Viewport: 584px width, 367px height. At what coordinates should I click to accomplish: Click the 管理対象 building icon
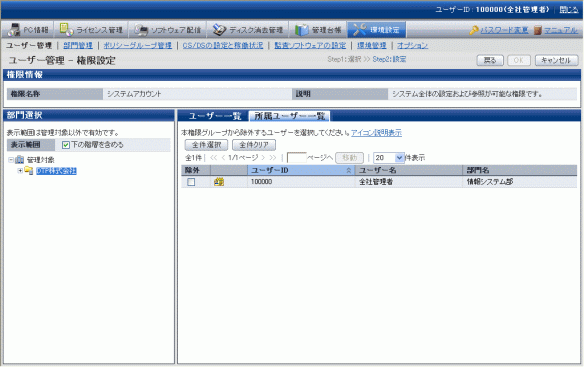(x=19, y=160)
